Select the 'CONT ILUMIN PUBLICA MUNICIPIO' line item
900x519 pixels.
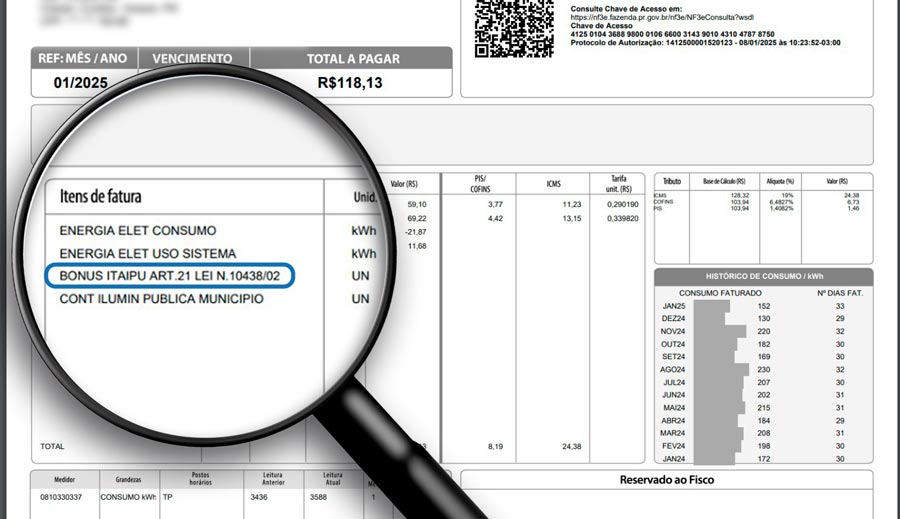tap(161, 299)
